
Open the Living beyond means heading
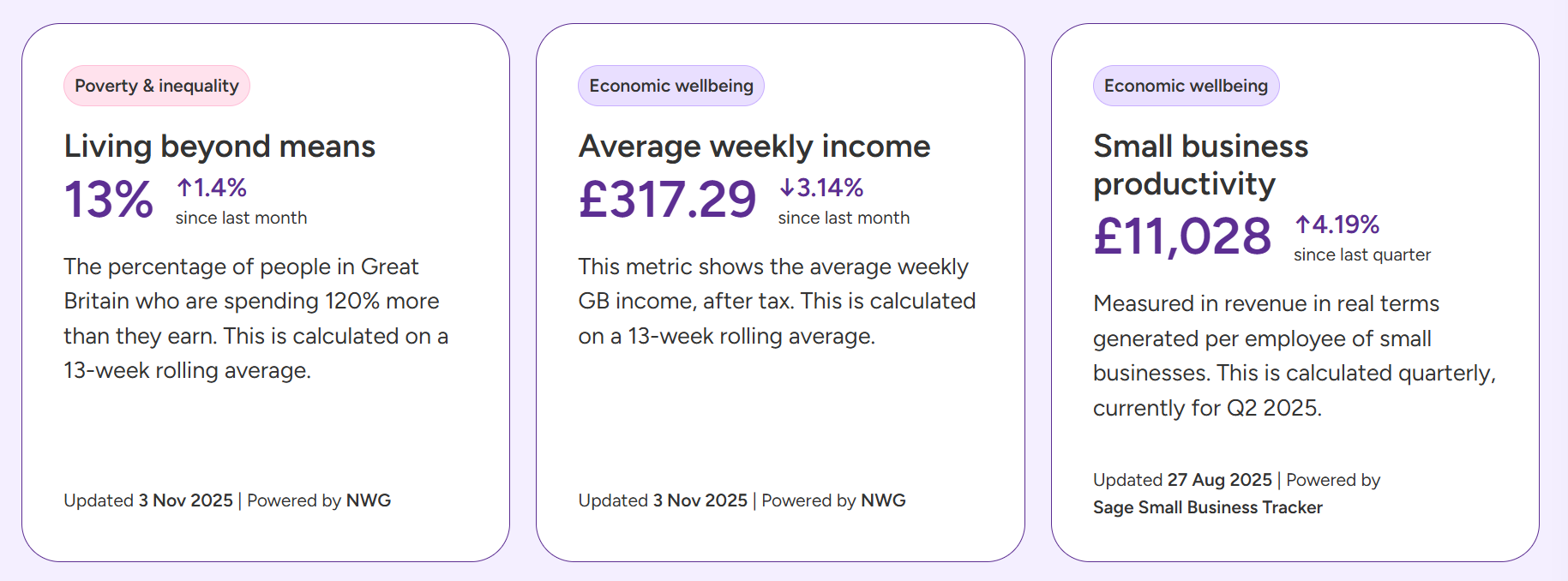[219, 147]
